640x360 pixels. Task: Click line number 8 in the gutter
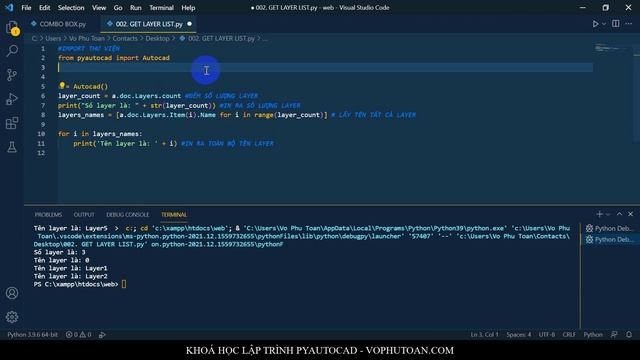point(43,115)
